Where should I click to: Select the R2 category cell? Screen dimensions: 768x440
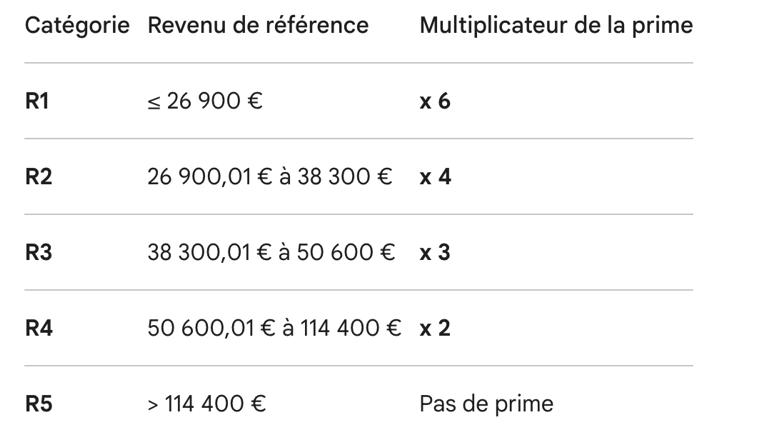point(37,177)
